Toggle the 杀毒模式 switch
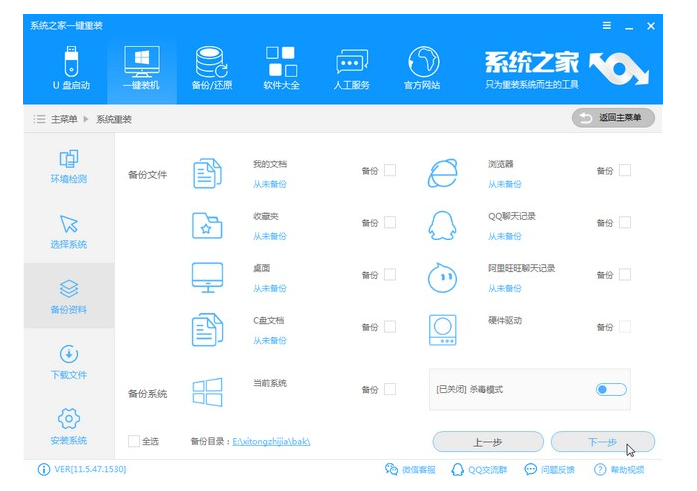The height and width of the screenshot is (491, 697). coord(610,389)
